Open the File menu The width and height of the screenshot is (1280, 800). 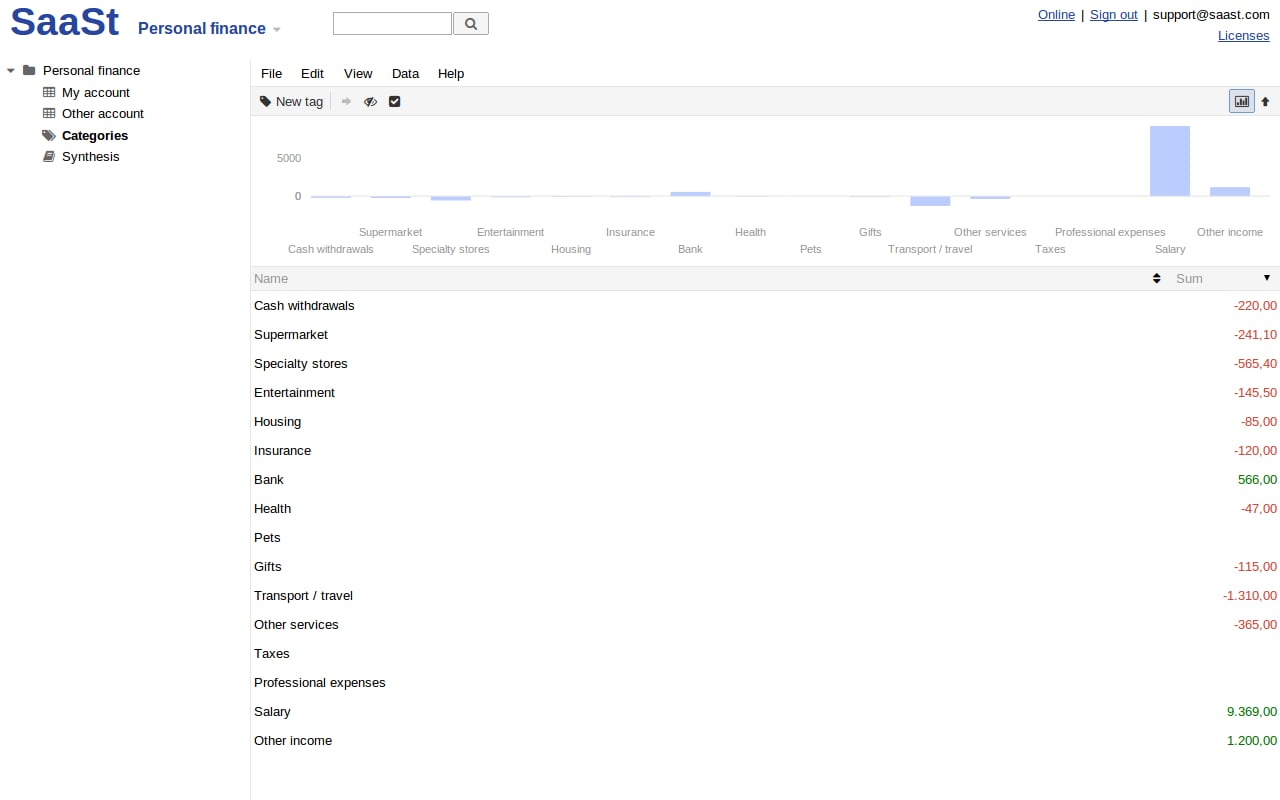tap(271, 73)
